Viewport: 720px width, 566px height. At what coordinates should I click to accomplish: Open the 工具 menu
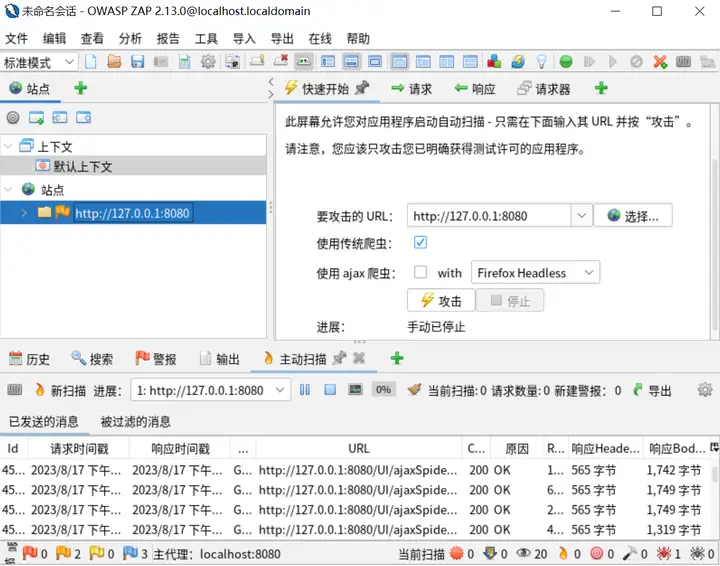(206, 39)
